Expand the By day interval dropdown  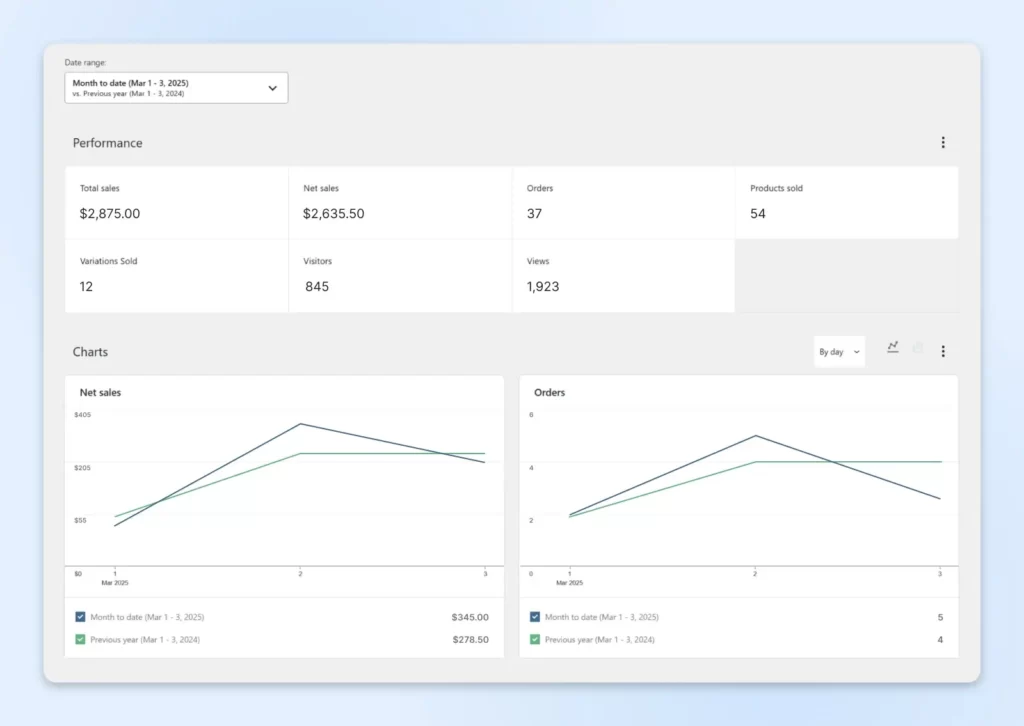pyautogui.click(x=839, y=352)
